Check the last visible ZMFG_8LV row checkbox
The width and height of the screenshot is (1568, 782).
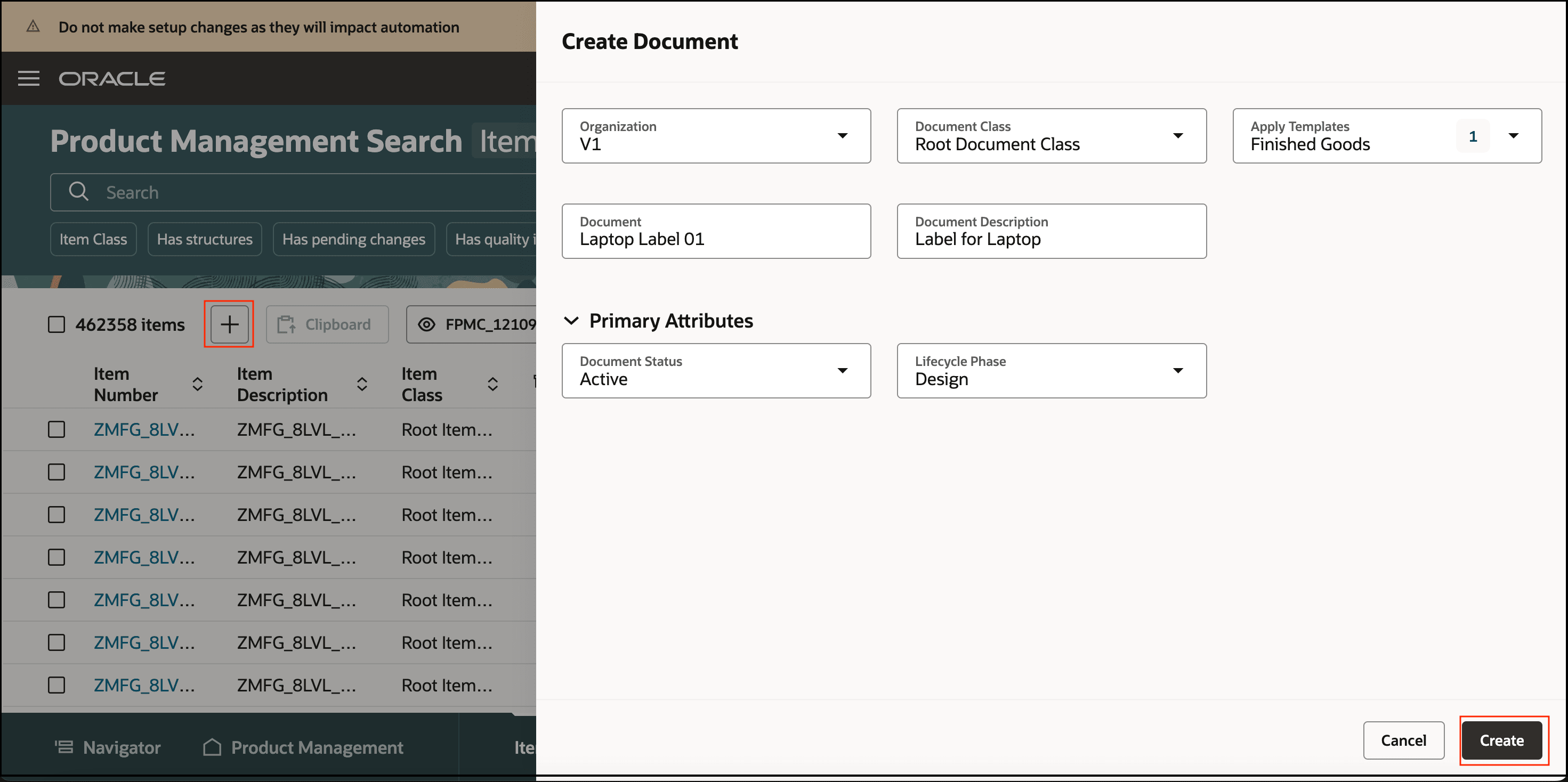click(56, 685)
